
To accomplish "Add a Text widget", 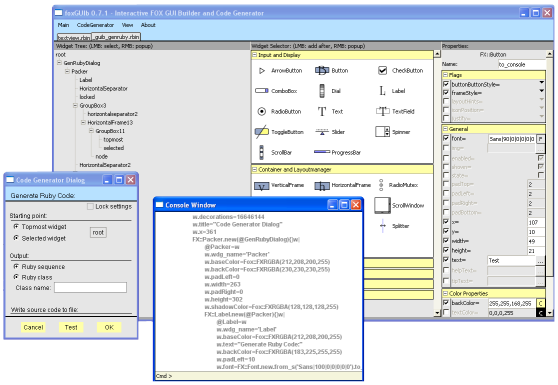I will 322,111.
